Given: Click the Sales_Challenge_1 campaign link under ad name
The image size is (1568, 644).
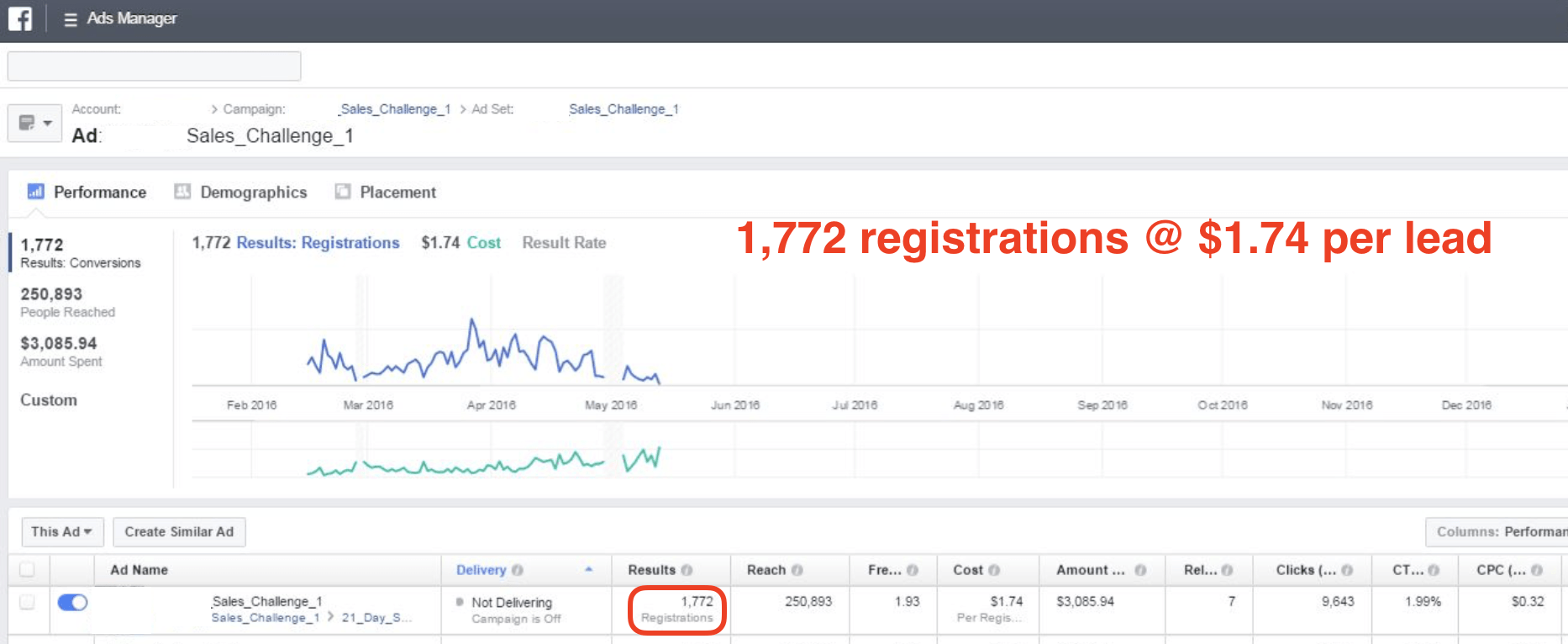Looking at the screenshot, I should pyautogui.click(x=265, y=618).
